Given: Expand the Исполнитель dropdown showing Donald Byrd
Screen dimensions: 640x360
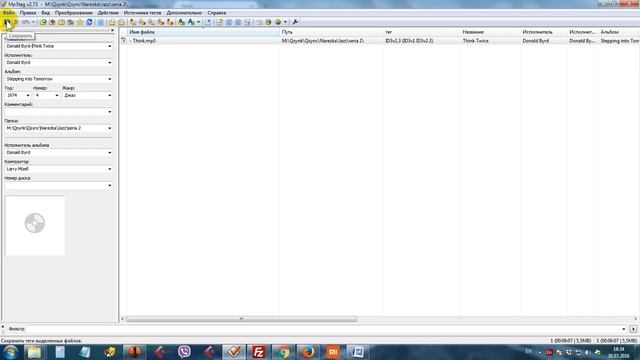Looking at the screenshot, I should (x=109, y=63).
